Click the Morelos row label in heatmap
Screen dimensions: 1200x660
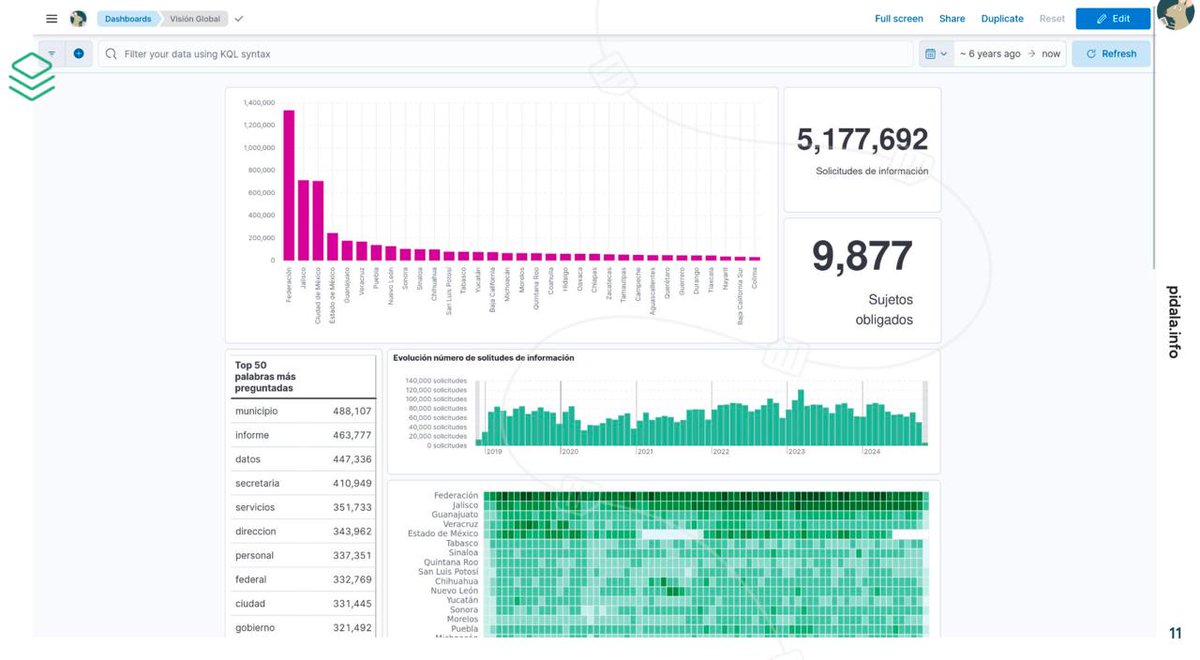click(462, 619)
